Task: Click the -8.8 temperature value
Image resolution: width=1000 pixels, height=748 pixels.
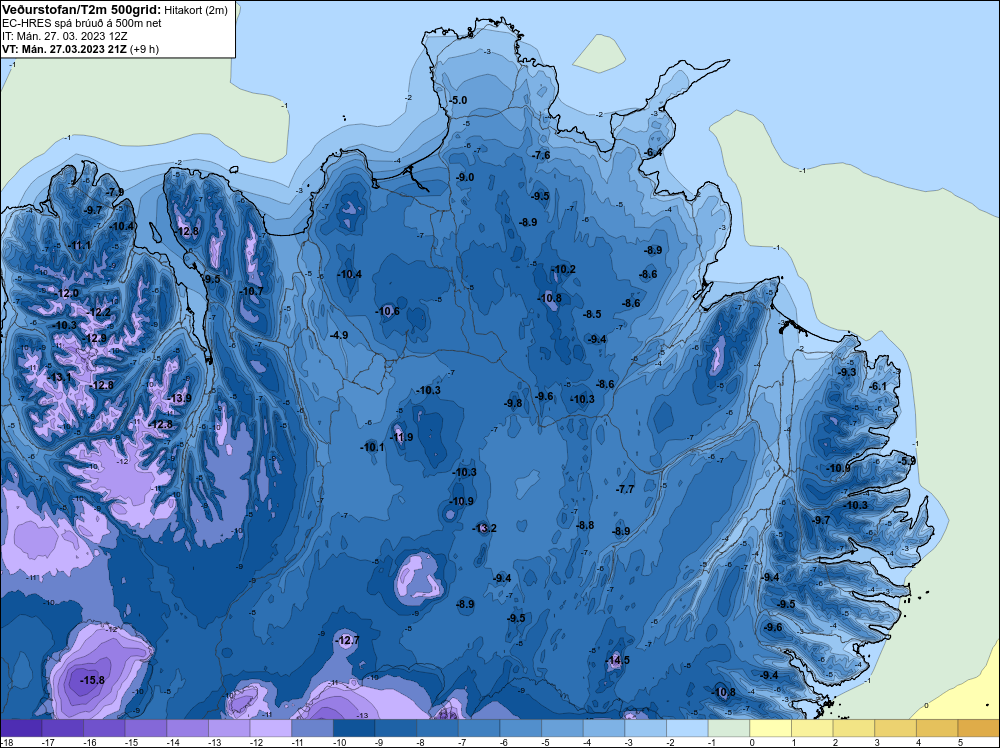Action: 585,525
